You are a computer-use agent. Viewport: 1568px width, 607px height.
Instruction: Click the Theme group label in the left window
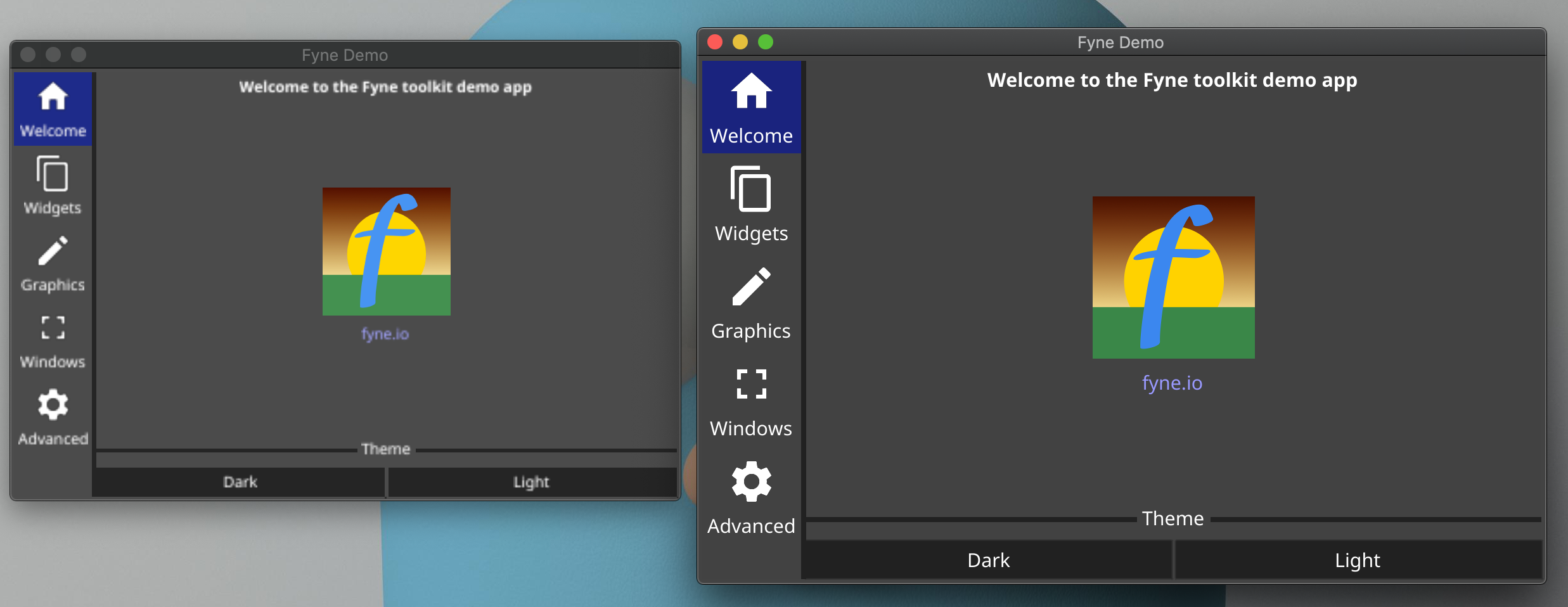[385, 449]
